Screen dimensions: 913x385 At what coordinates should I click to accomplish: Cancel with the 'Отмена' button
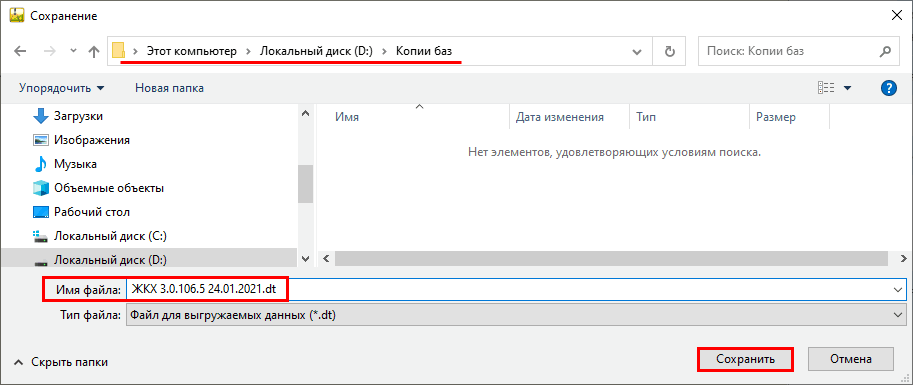tap(851, 359)
